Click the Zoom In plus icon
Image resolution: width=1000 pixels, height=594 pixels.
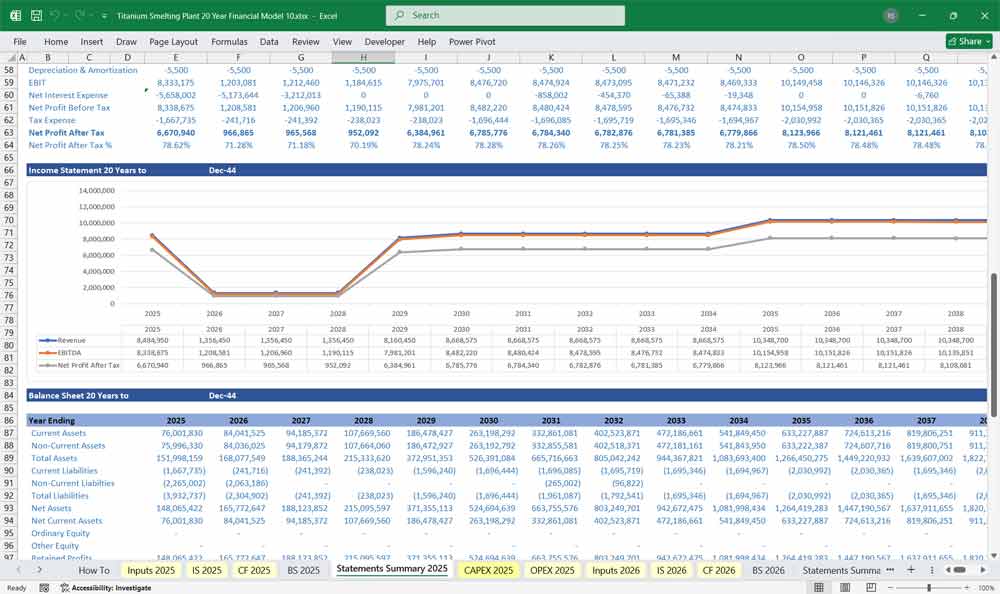pyautogui.click(x=968, y=587)
